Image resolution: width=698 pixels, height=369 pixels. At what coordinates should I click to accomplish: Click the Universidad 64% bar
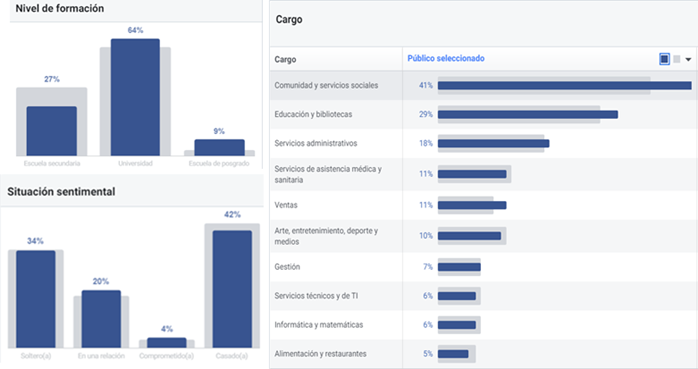pyautogui.click(x=135, y=97)
